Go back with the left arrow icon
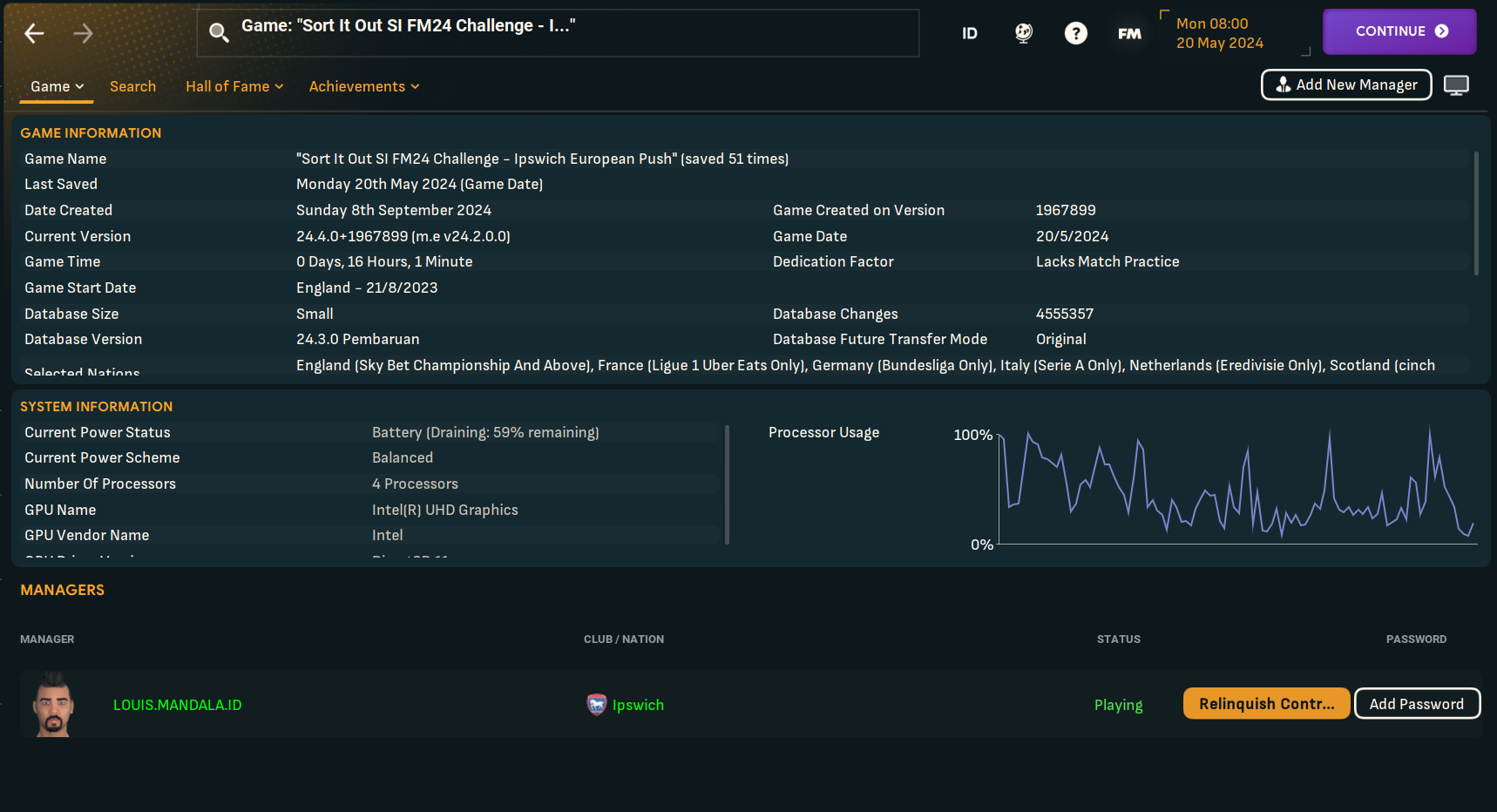The height and width of the screenshot is (812, 1497). coord(34,33)
